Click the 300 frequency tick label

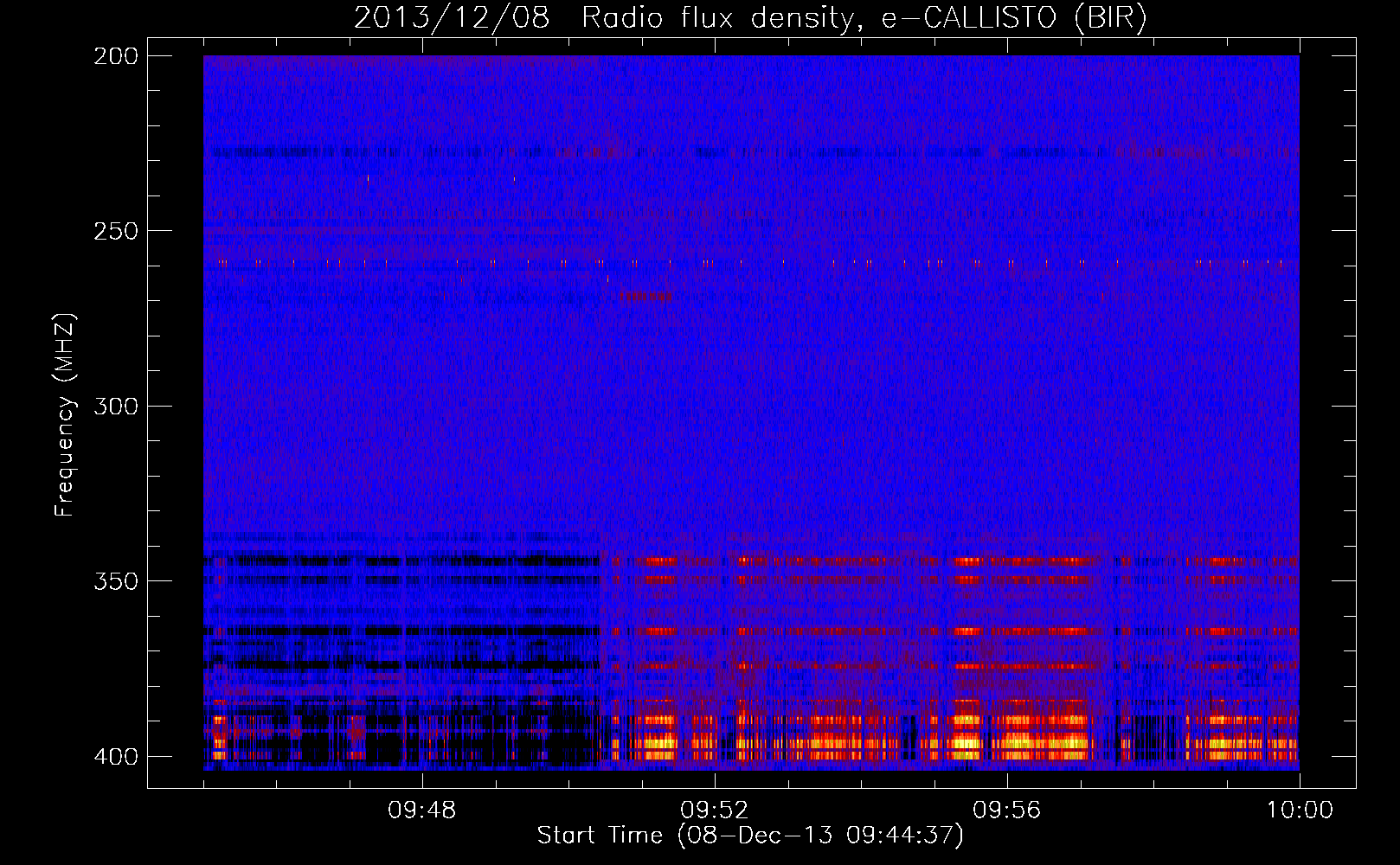pos(115,406)
